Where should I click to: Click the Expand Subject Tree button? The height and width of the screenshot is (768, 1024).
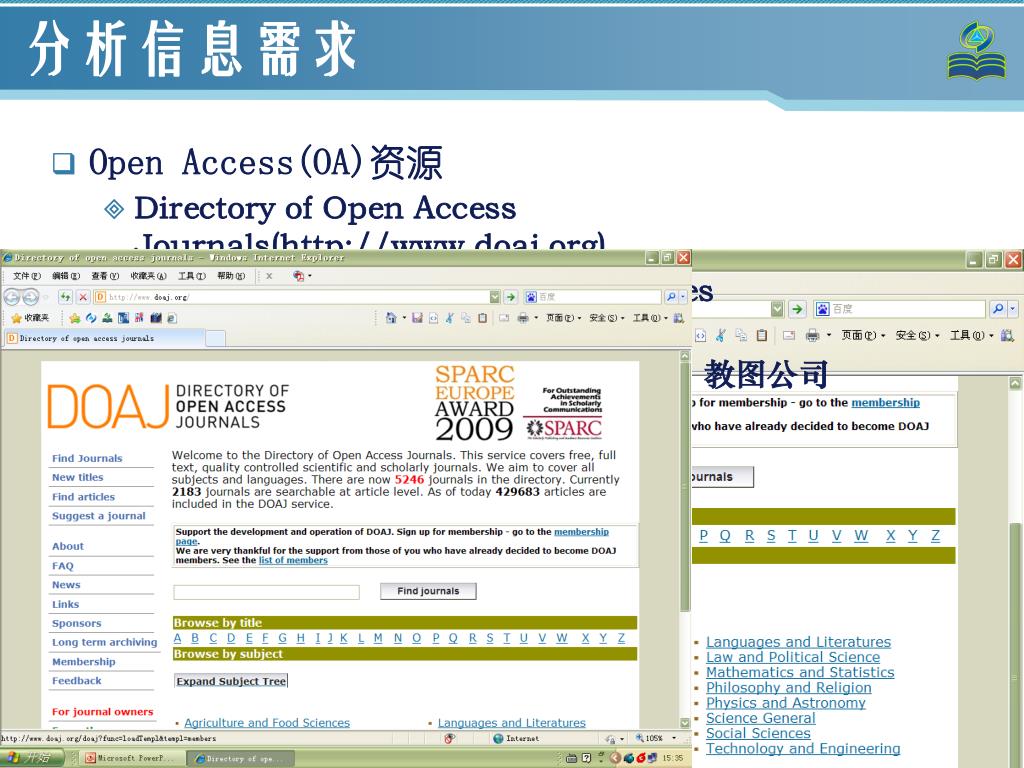231,681
